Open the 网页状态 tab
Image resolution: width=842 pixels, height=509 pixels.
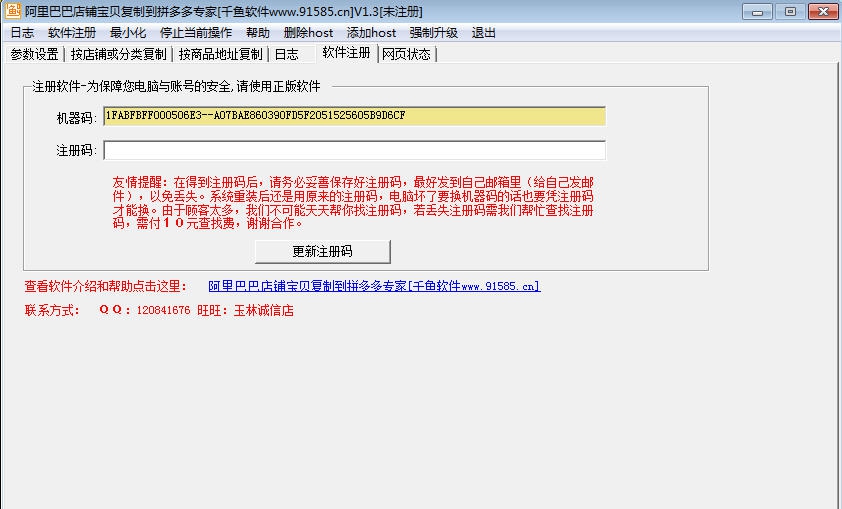coord(407,54)
